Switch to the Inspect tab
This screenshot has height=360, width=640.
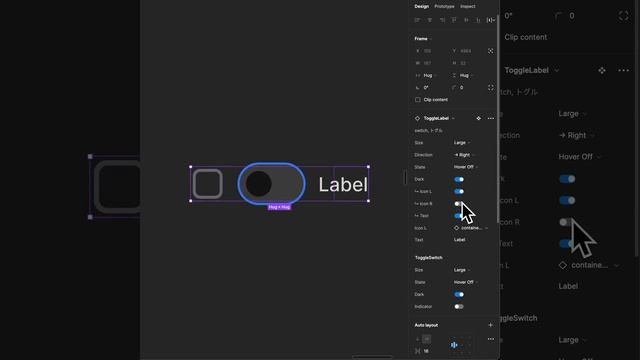click(467, 7)
